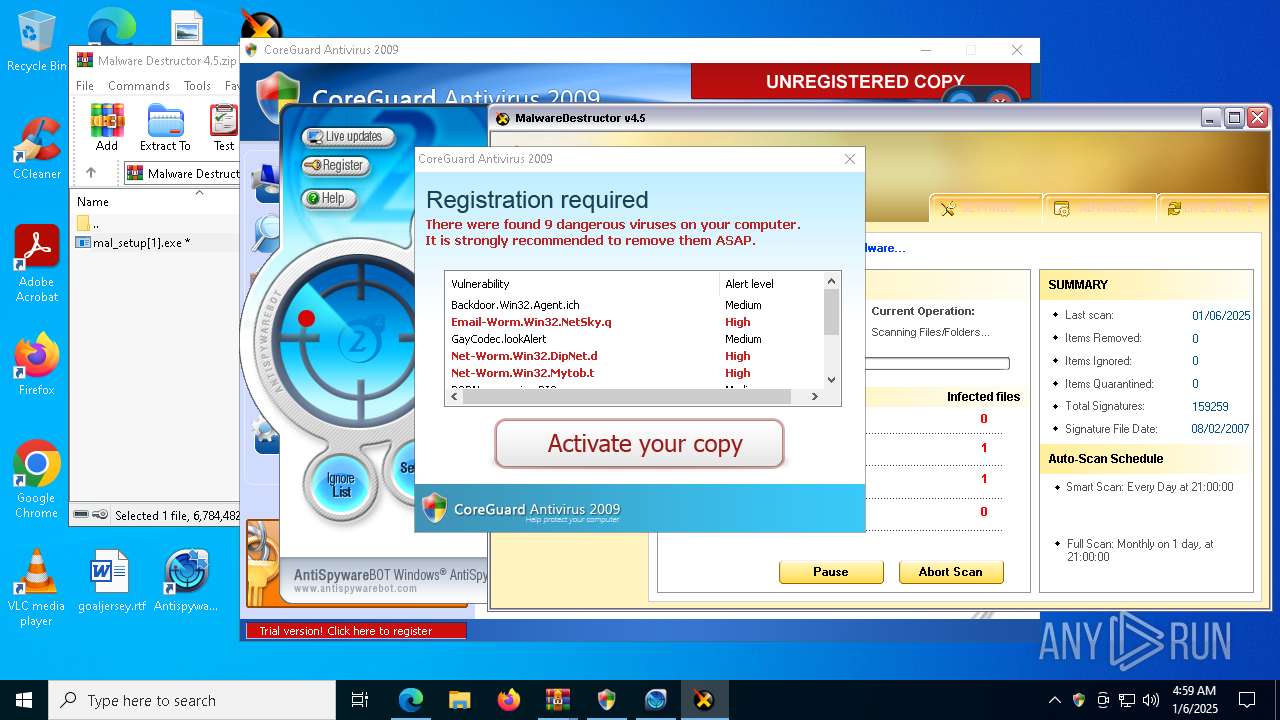Image resolution: width=1280 pixels, height=720 pixels.
Task: Click the 01/06/2025 Last scan date
Action: click(x=1221, y=315)
